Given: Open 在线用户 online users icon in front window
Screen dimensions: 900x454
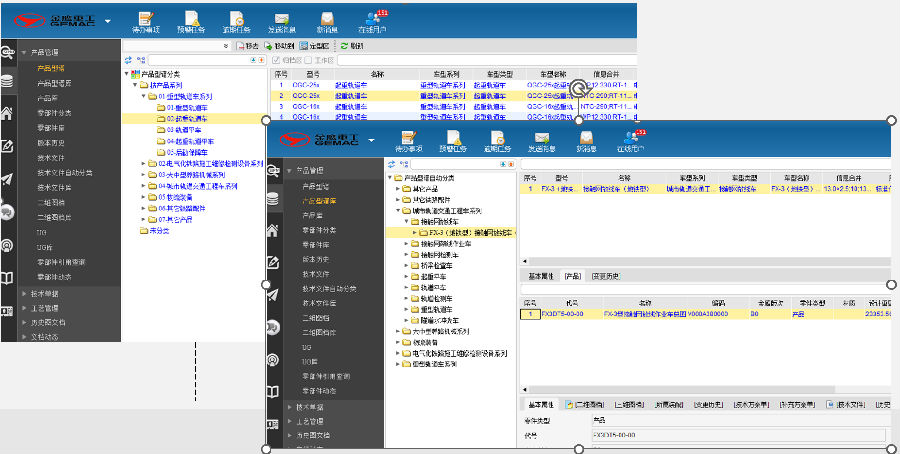Looking at the screenshot, I should (x=630, y=141).
